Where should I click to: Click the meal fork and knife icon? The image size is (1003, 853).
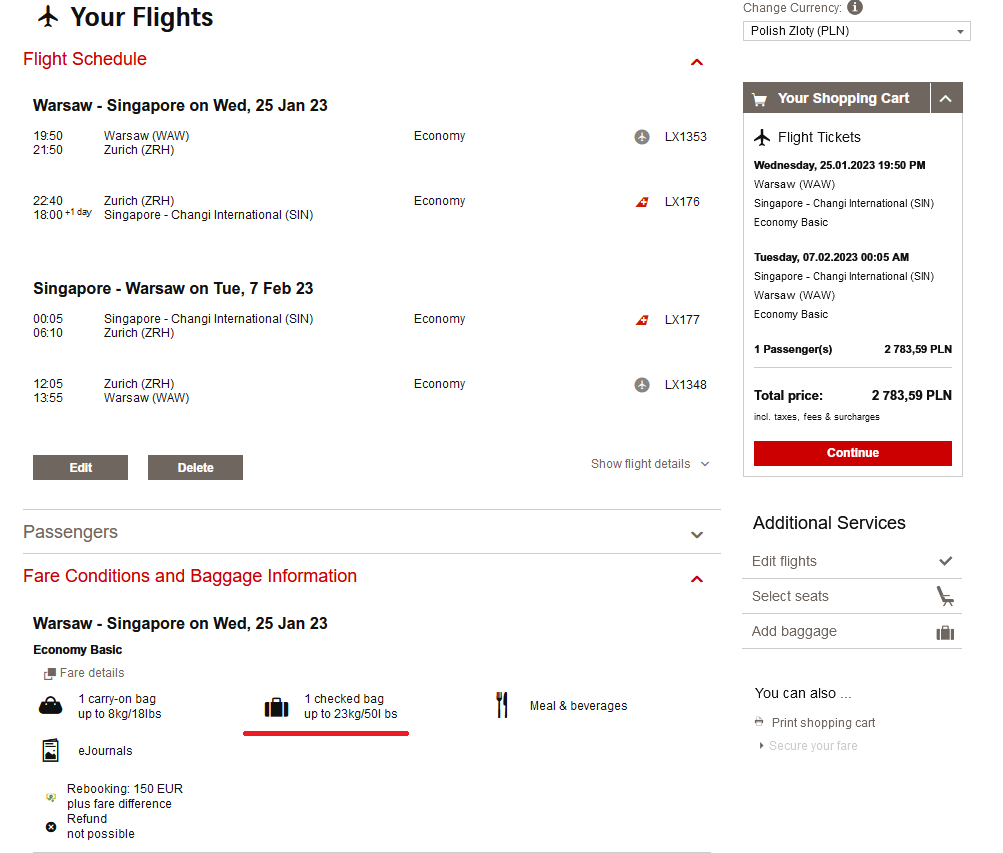point(502,705)
